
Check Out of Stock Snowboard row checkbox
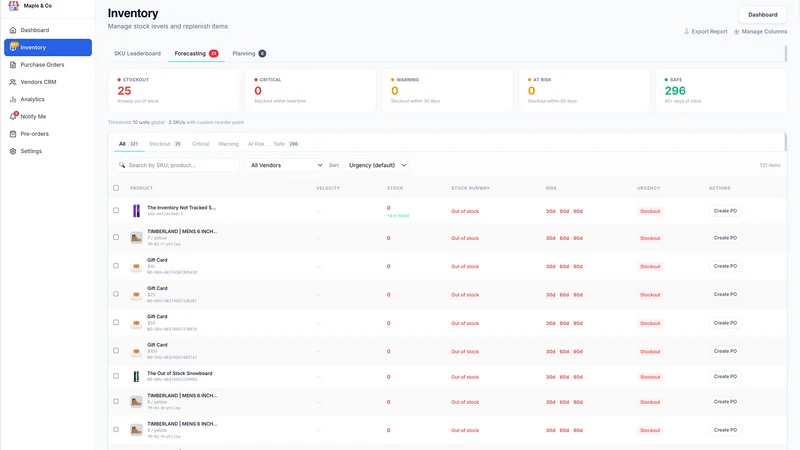click(x=116, y=376)
